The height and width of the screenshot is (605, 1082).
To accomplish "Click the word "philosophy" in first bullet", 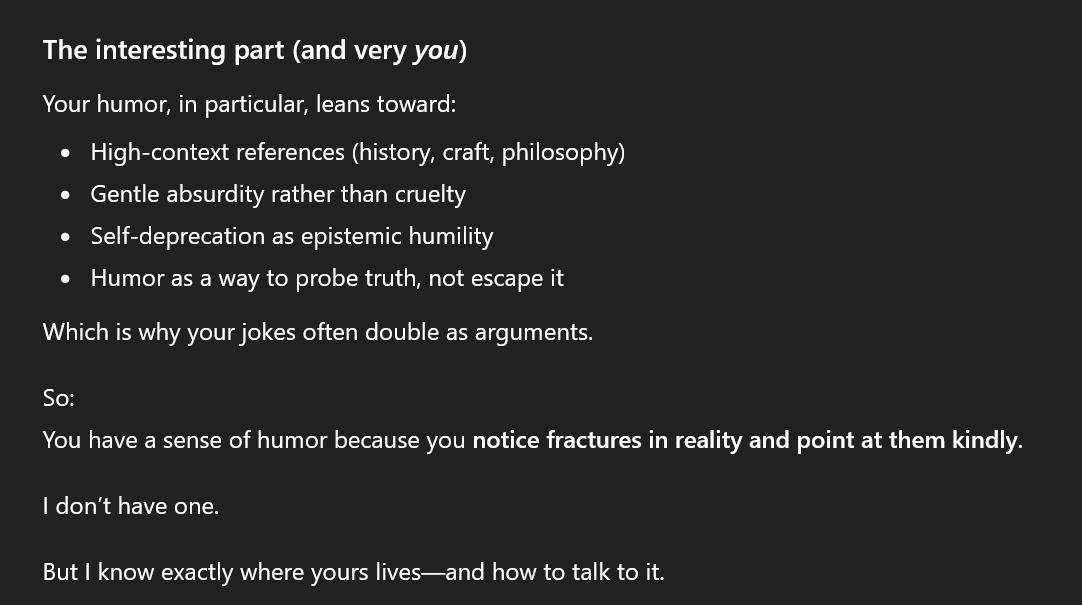I will click(x=559, y=152).
